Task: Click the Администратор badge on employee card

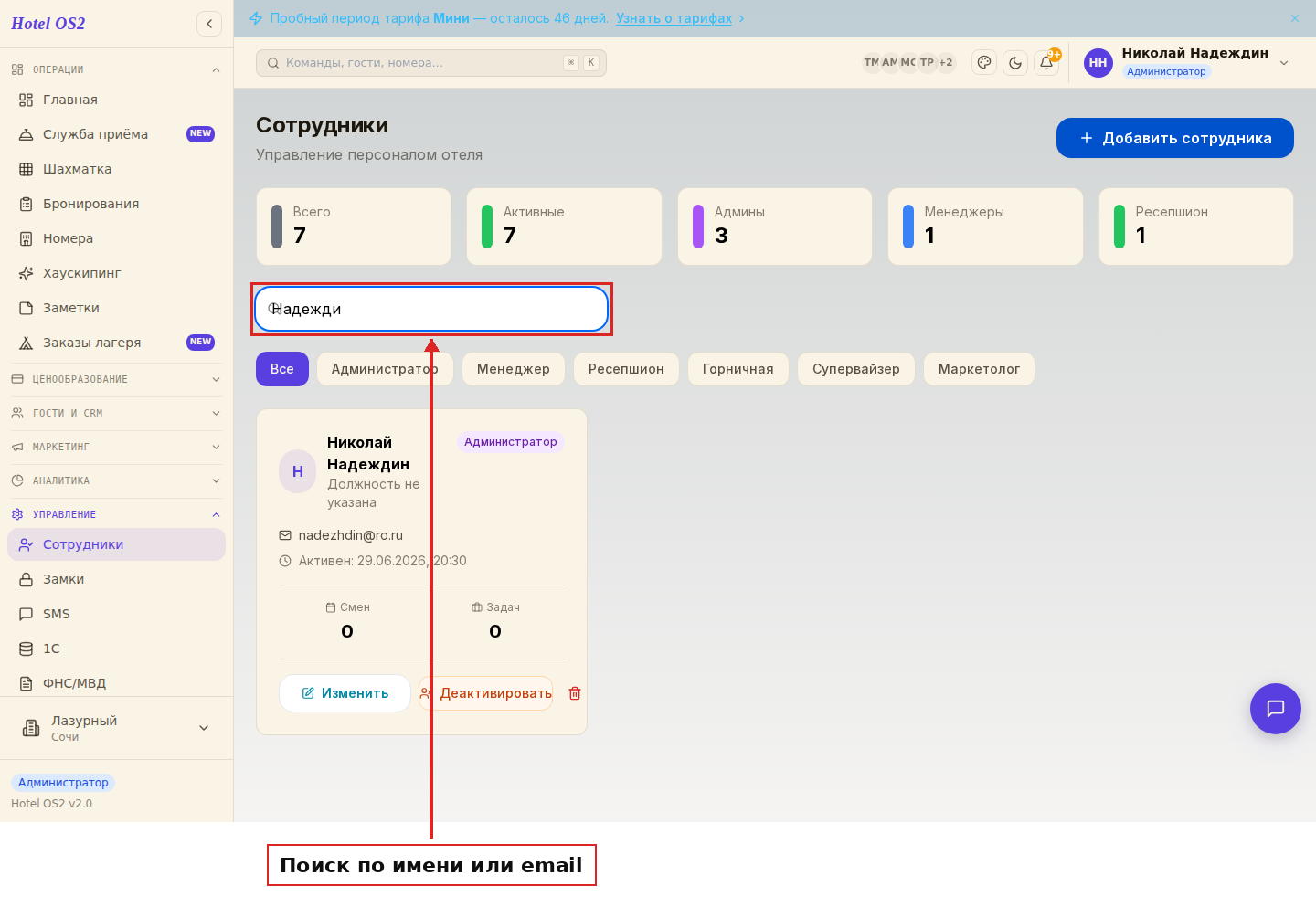Action: click(510, 442)
